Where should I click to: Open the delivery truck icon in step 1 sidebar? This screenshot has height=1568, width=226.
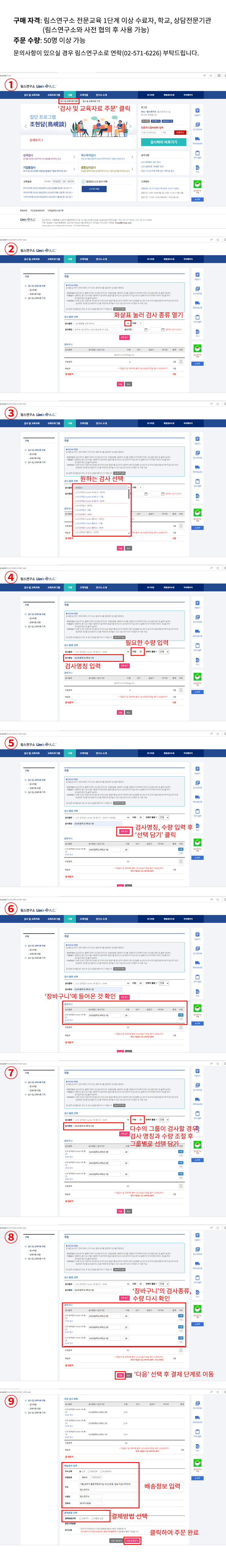tap(197, 139)
